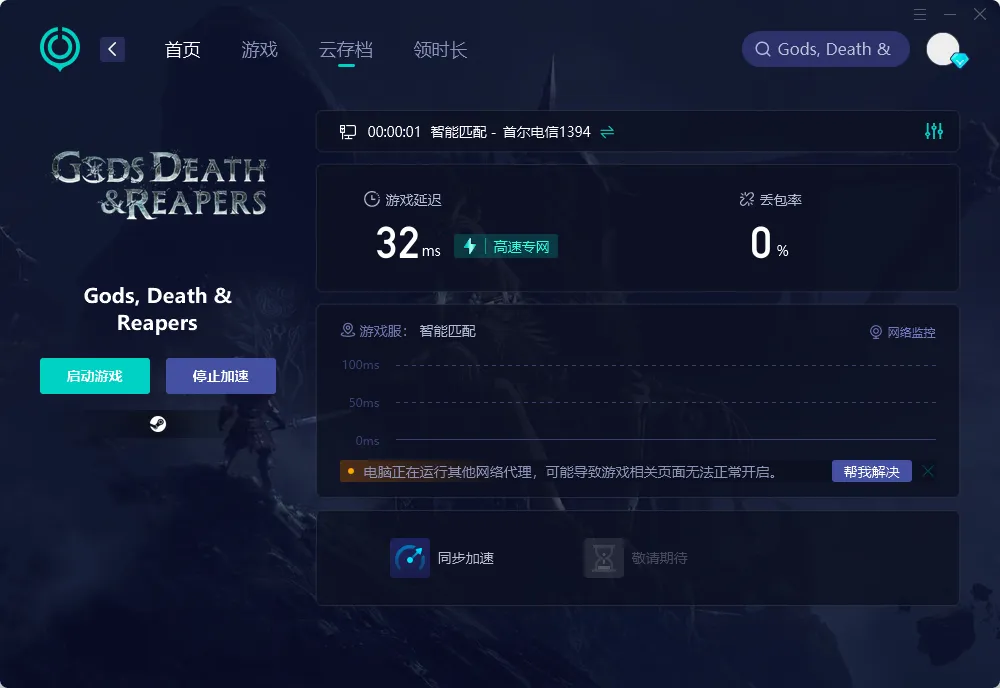
Task: Click the location pin icon beside 游戏服
Action: [x=348, y=330]
